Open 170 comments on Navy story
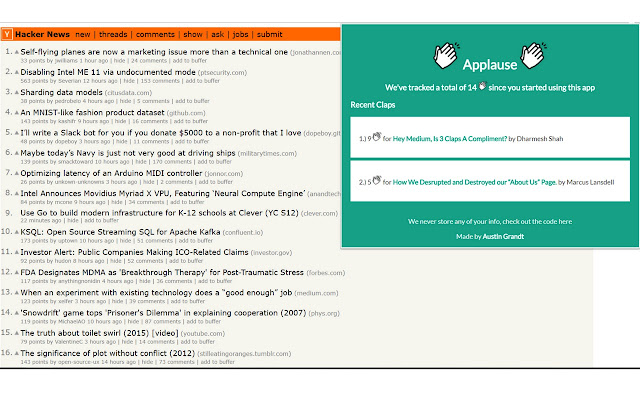Screen dimensions: 640x400 pos(172,162)
